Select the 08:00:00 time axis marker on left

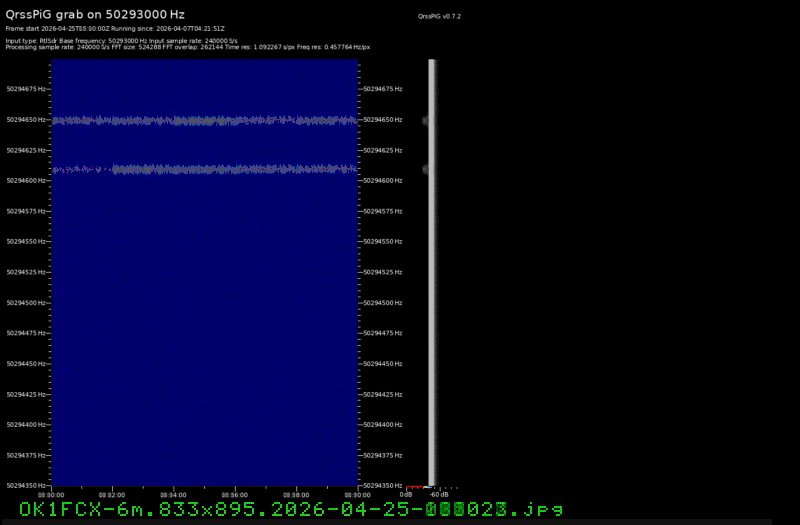coord(51,493)
